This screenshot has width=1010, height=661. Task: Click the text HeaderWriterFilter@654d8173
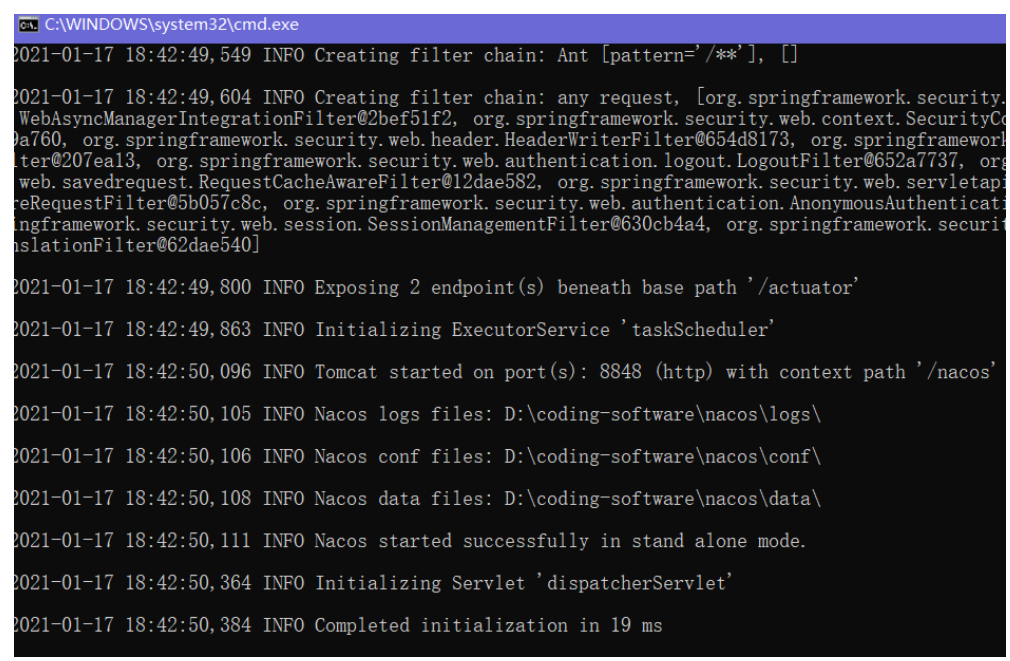[647, 140]
